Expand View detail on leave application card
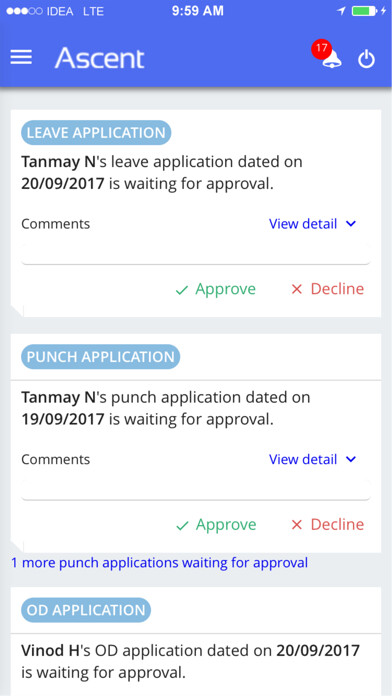Viewport: 392px width, 696px height. [312, 224]
